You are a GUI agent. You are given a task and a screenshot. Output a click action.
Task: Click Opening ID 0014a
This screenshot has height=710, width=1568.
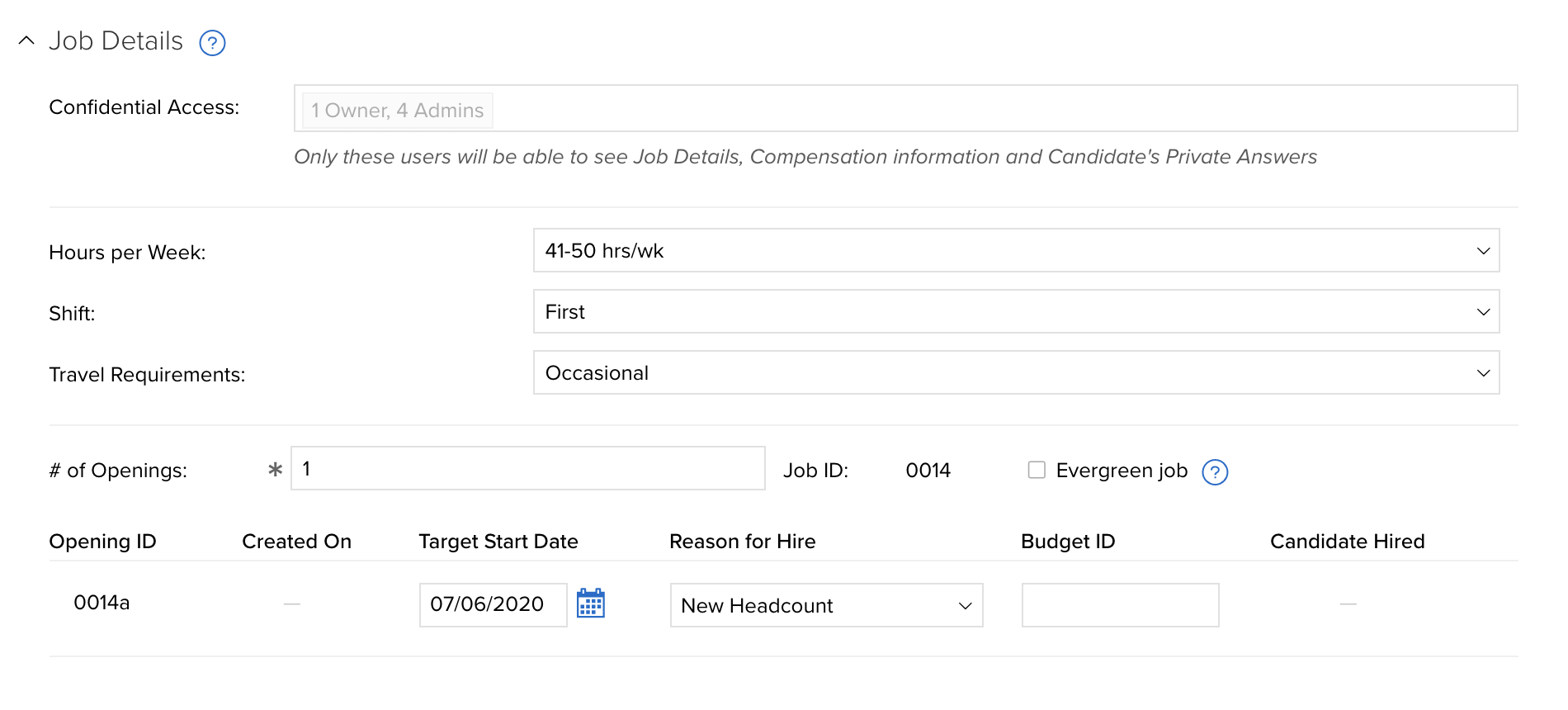click(102, 603)
